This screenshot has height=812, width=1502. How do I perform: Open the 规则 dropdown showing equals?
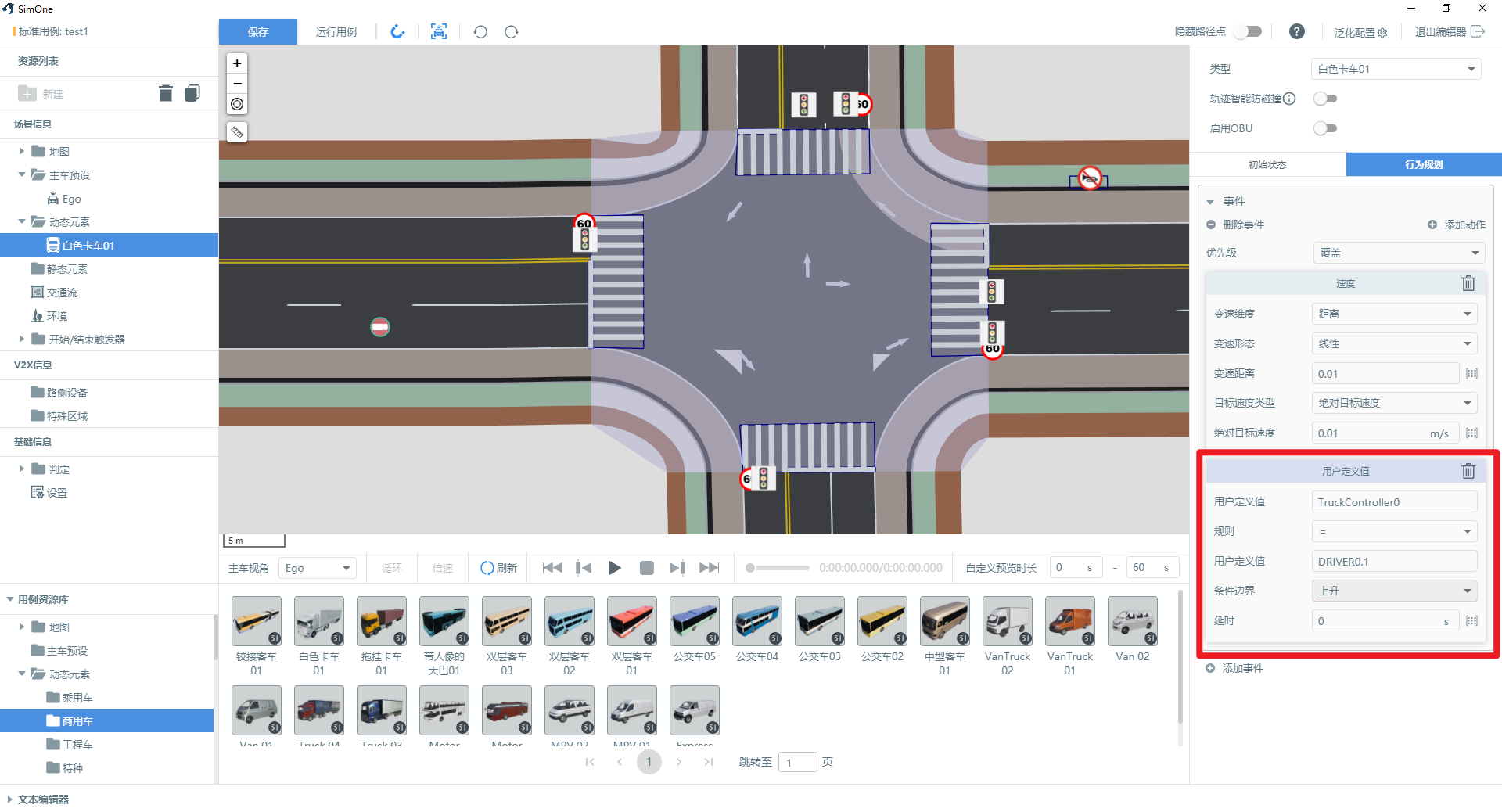coord(1394,531)
